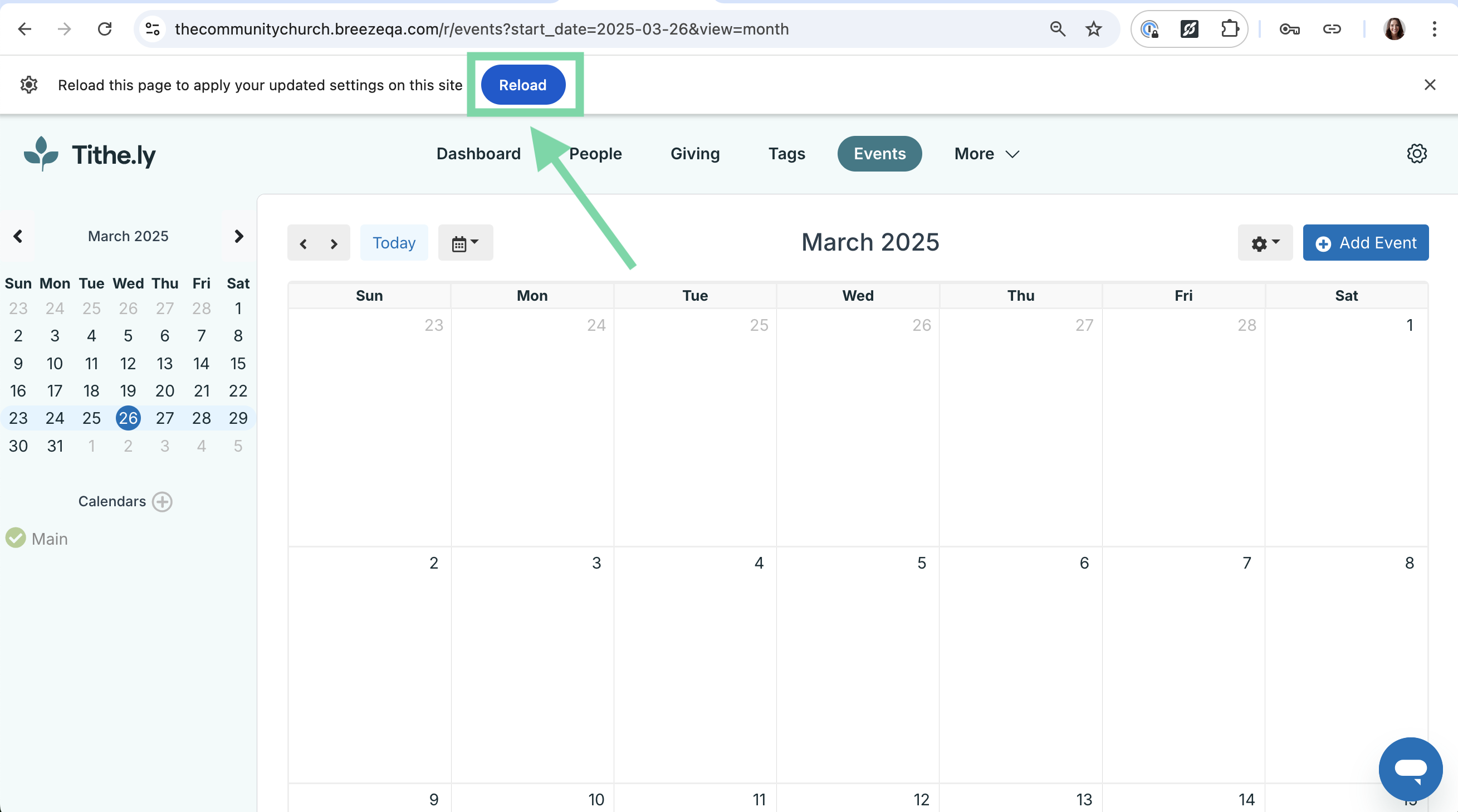
Task: Add a new calendar with plus icon
Action: pos(163,501)
